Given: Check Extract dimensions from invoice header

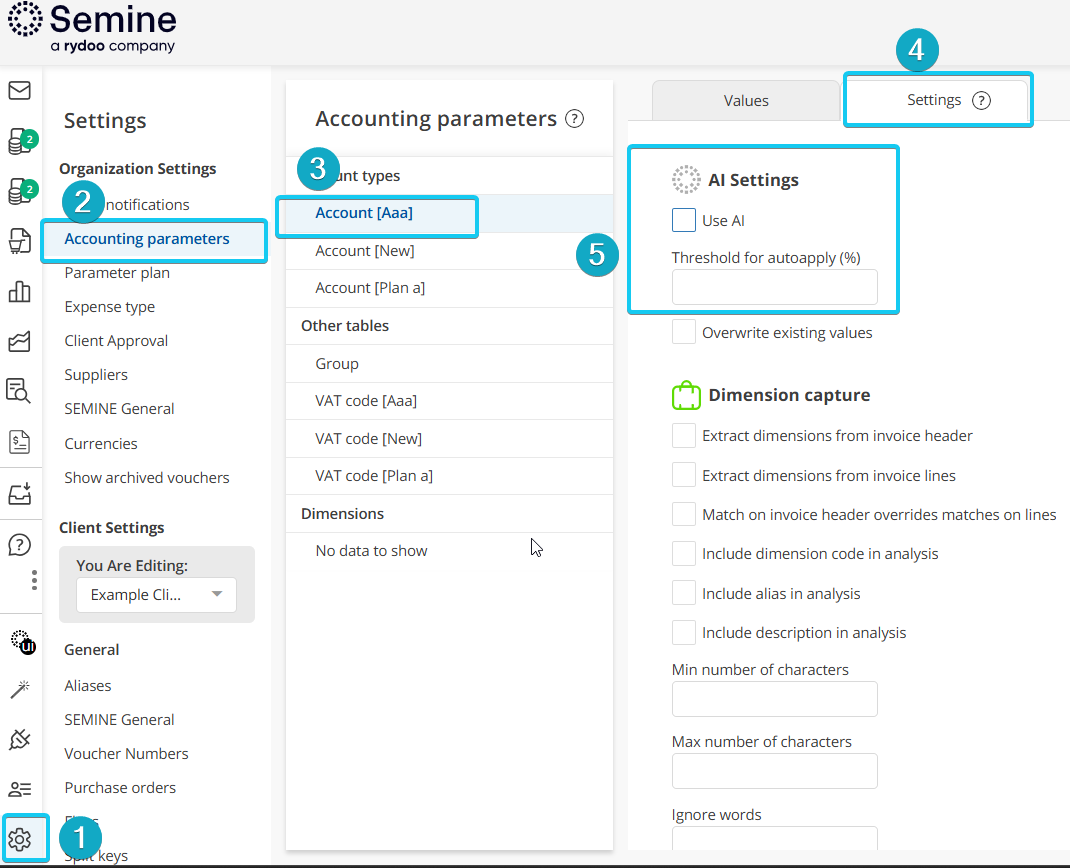Looking at the screenshot, I should (684, 435).
